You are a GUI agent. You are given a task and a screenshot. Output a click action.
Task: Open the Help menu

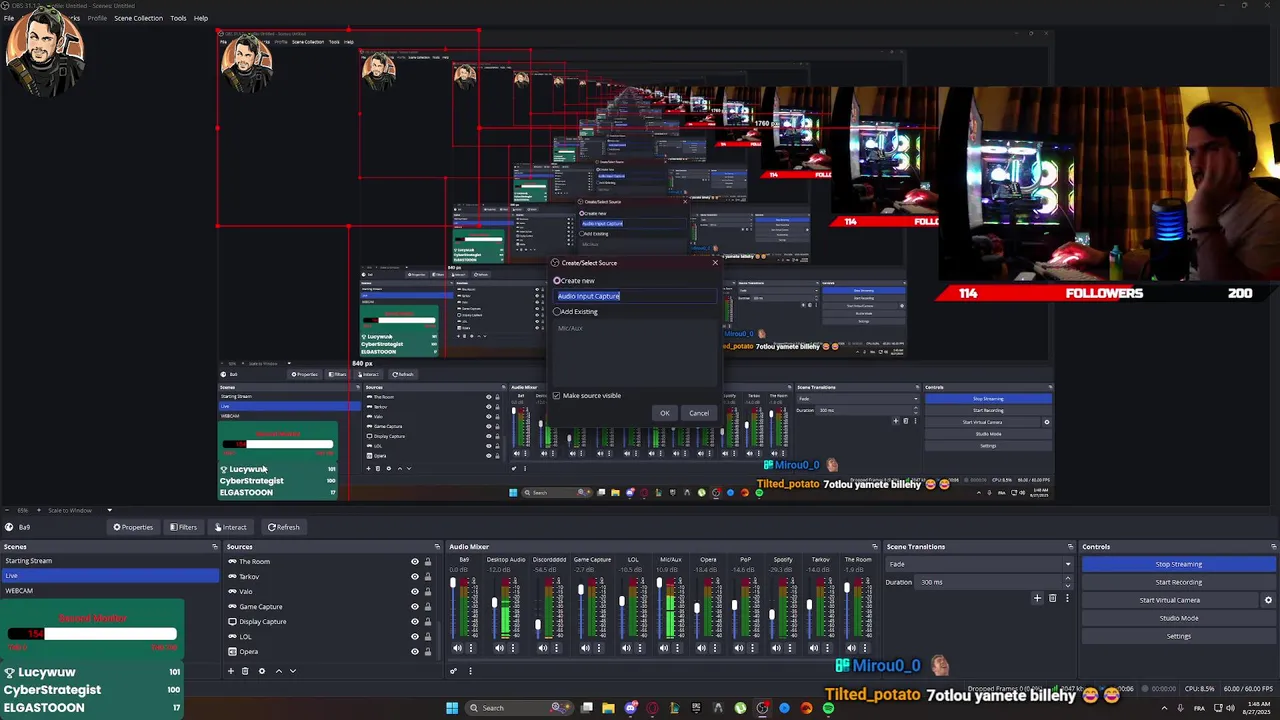[201, 18]
